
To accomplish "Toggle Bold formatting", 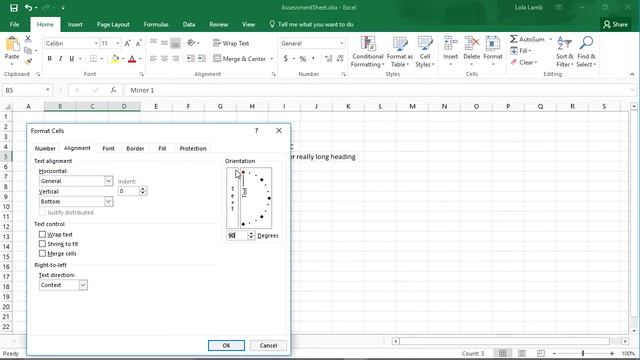I will click(x=49, y=59).
